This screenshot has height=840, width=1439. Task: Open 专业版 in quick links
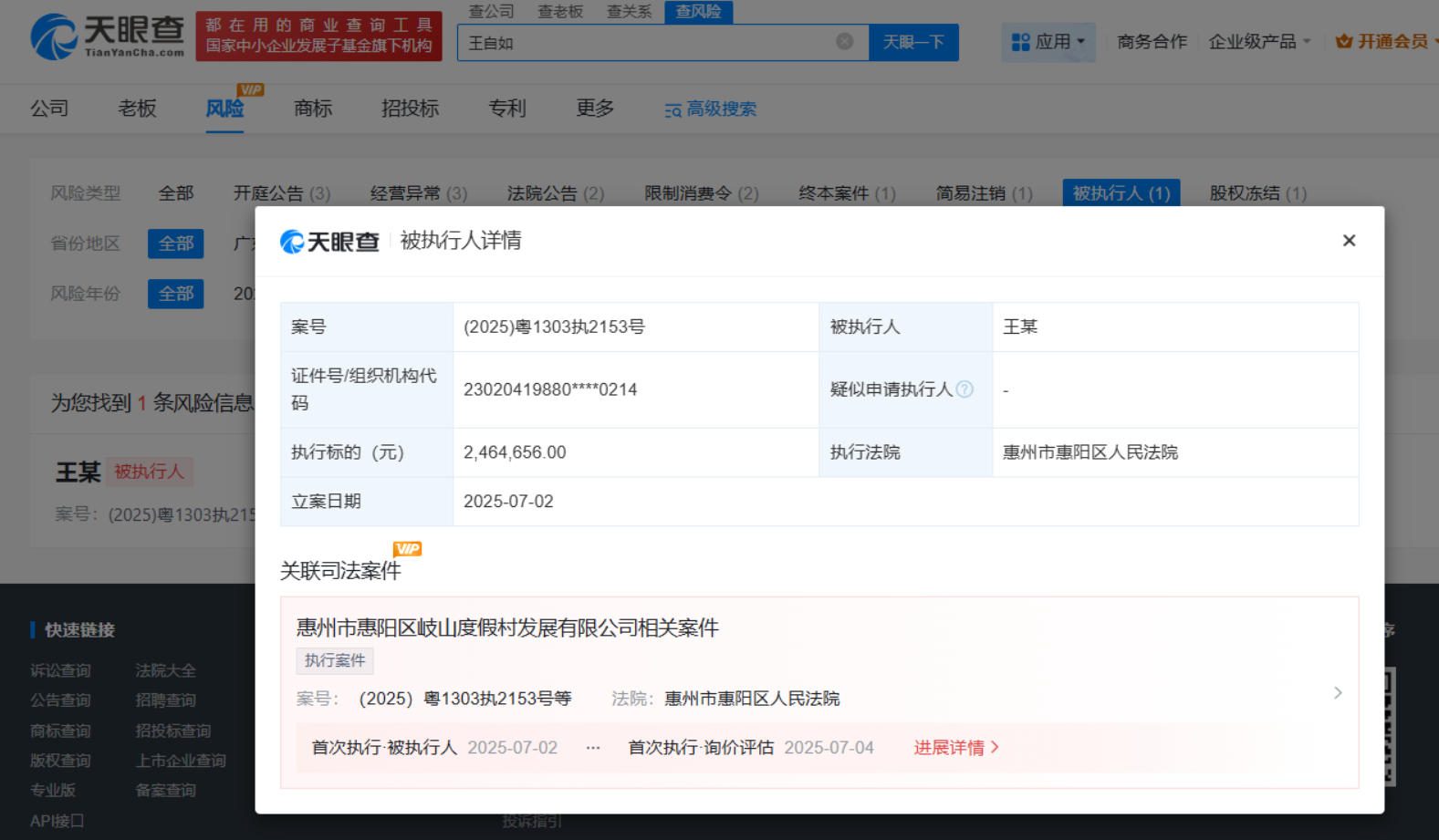(x=53, y=791)
